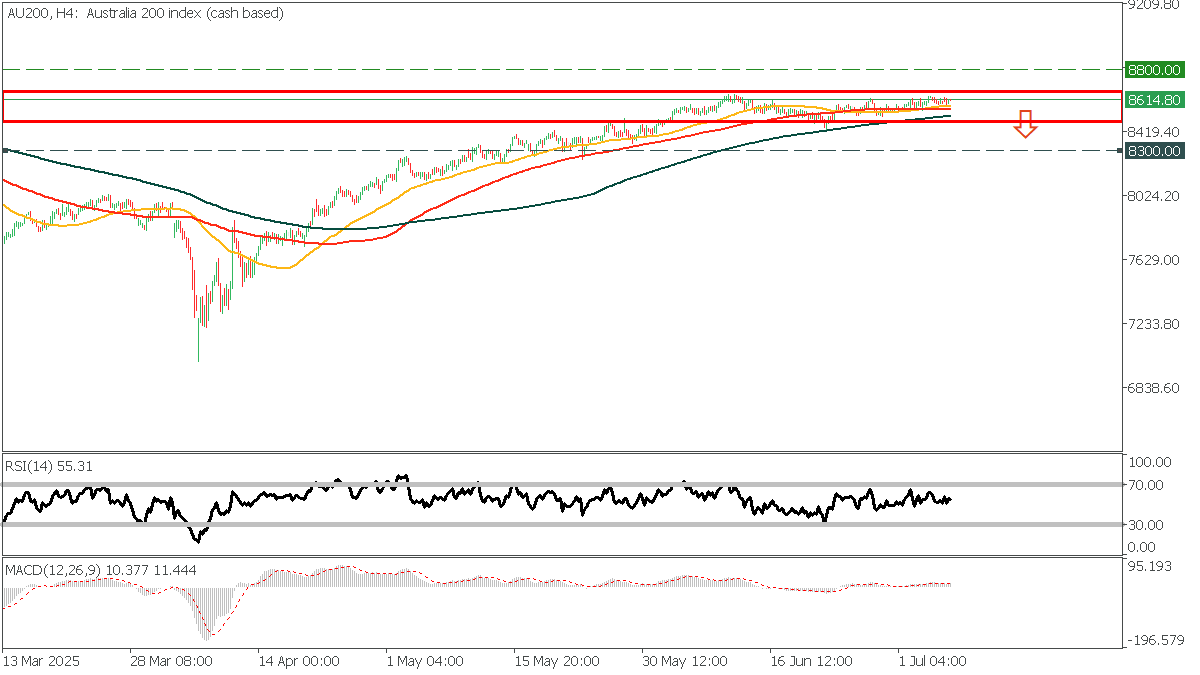Click the current price label 8614.80

point(1155,100)
